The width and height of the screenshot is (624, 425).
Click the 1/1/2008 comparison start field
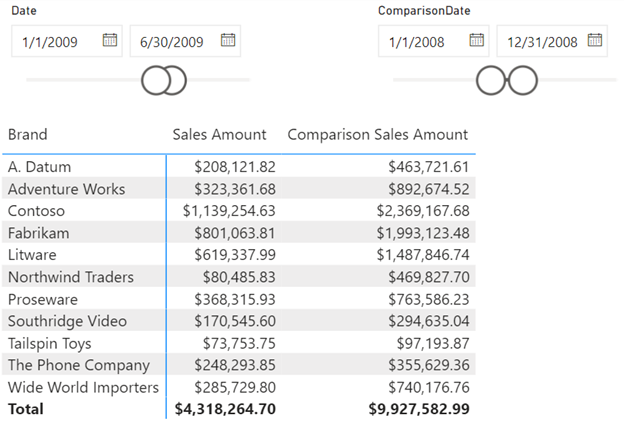coord(434,41)
